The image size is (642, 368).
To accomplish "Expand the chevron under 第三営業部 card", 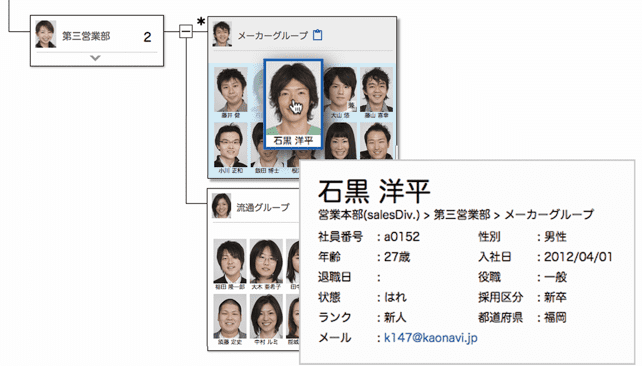I will pyautogui.click(x=95, y=58).
